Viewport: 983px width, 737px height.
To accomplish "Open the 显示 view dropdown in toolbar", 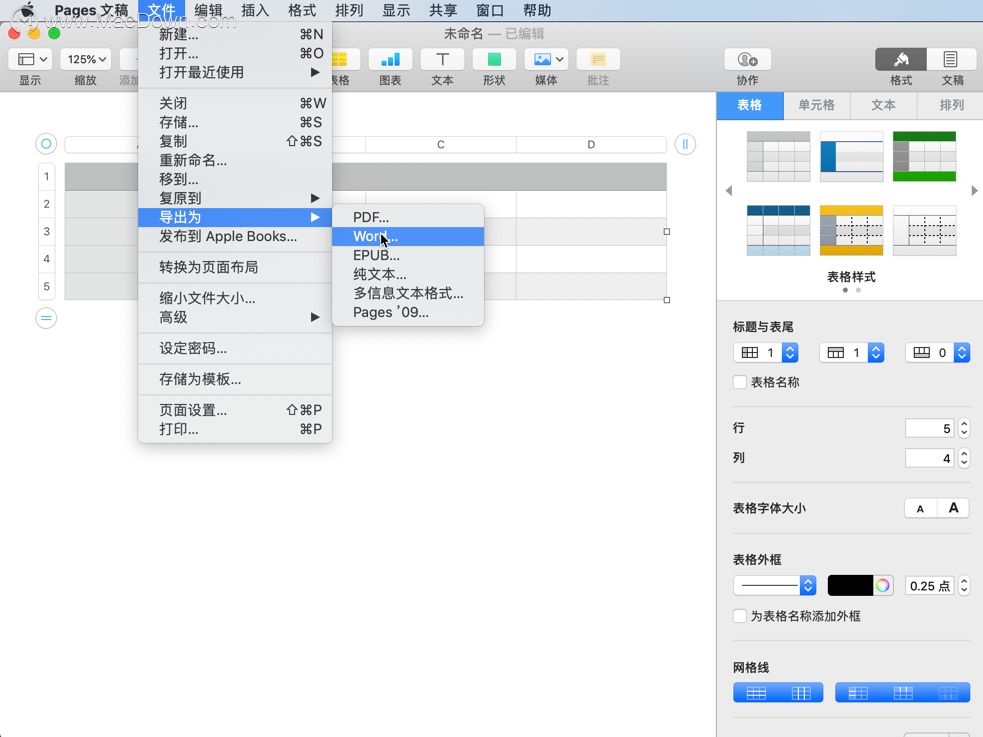I will coord(30,60).
